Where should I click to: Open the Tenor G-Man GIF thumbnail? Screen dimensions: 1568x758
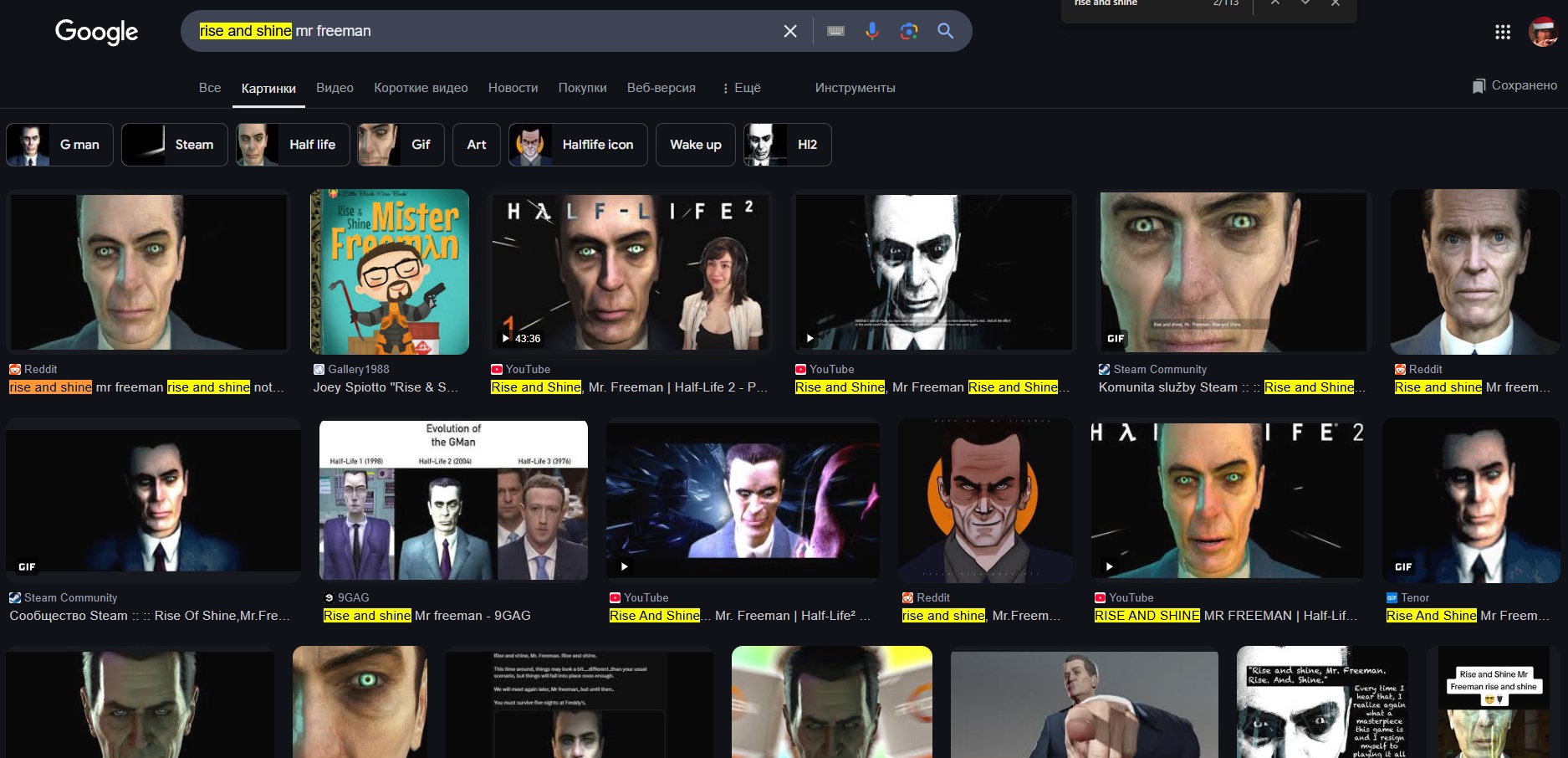point(1472,500)
